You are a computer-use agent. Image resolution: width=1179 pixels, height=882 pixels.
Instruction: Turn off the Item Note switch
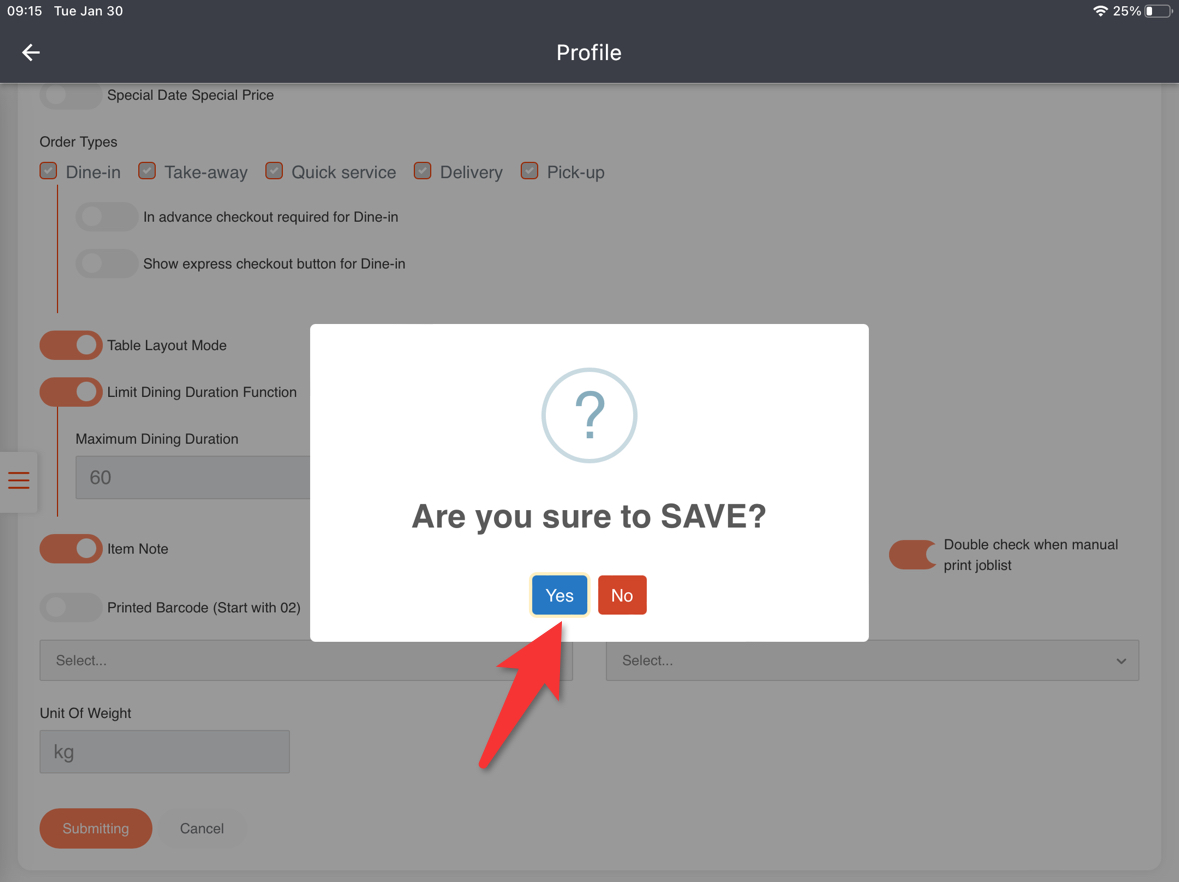(x=71, y=549)
